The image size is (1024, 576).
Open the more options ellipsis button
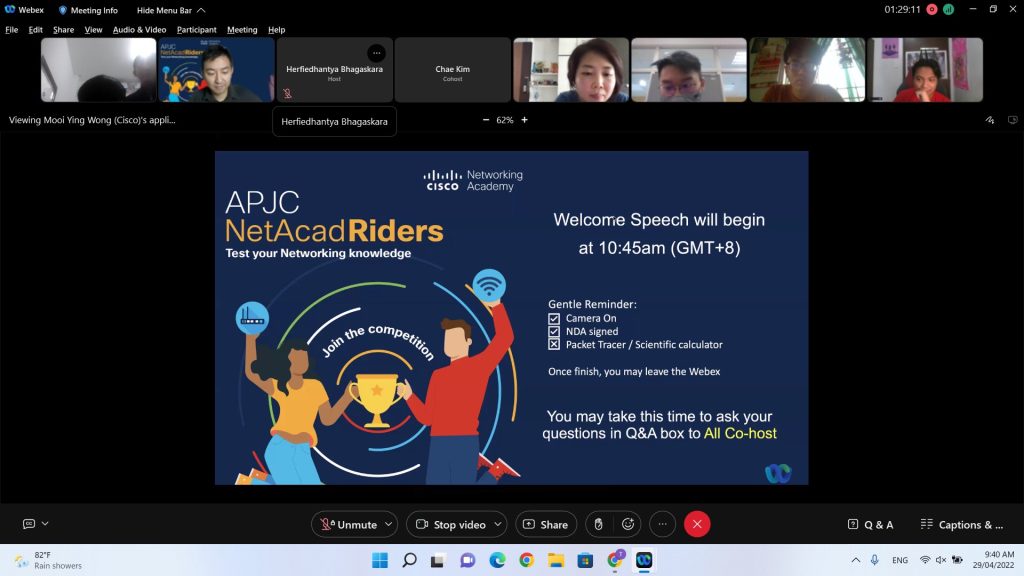[x=662, y=524]
